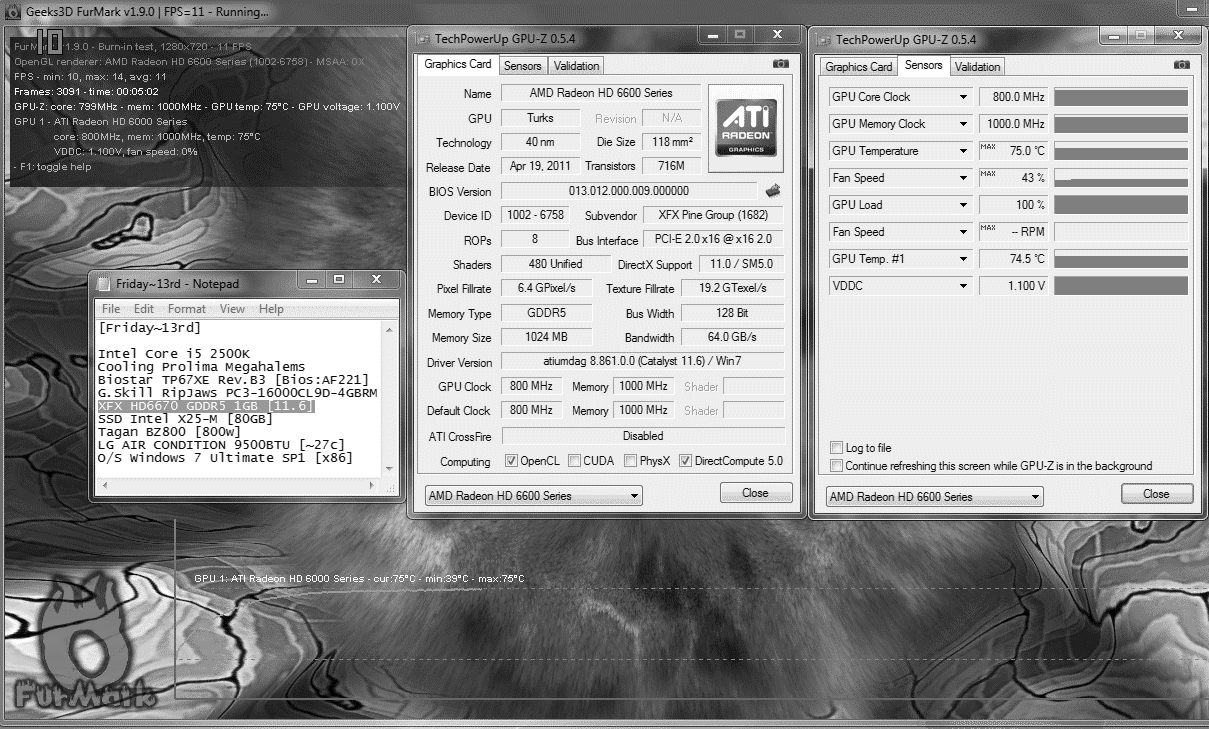The width and height of the screenshot is (1209, 729).
Task: Open GPU selector dropdown in Sensors window
Action: (x=934, y=497)
